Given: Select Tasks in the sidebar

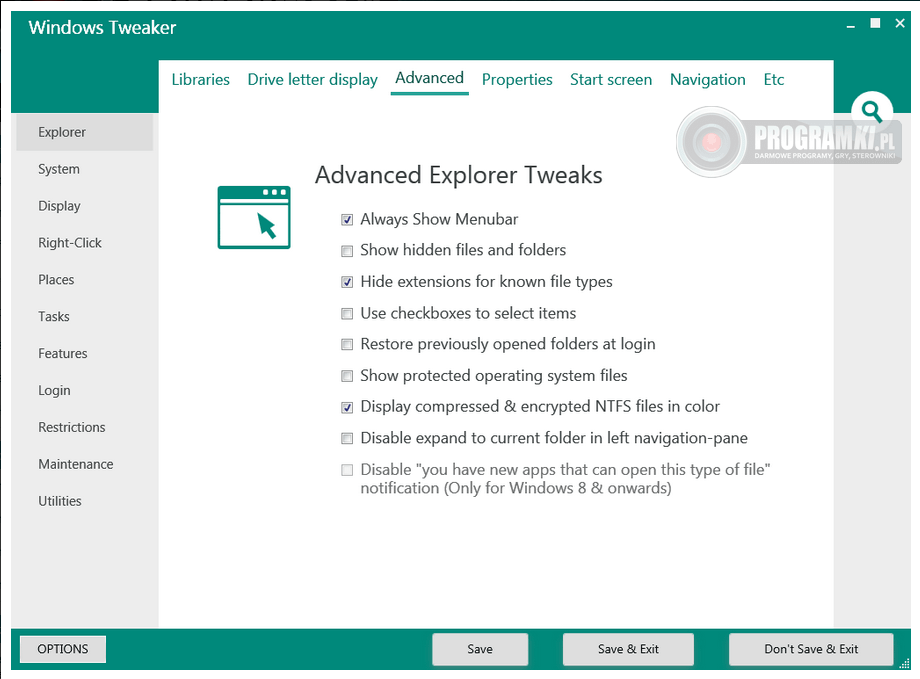Looking at the screenshot, I should tap(84, 317).
